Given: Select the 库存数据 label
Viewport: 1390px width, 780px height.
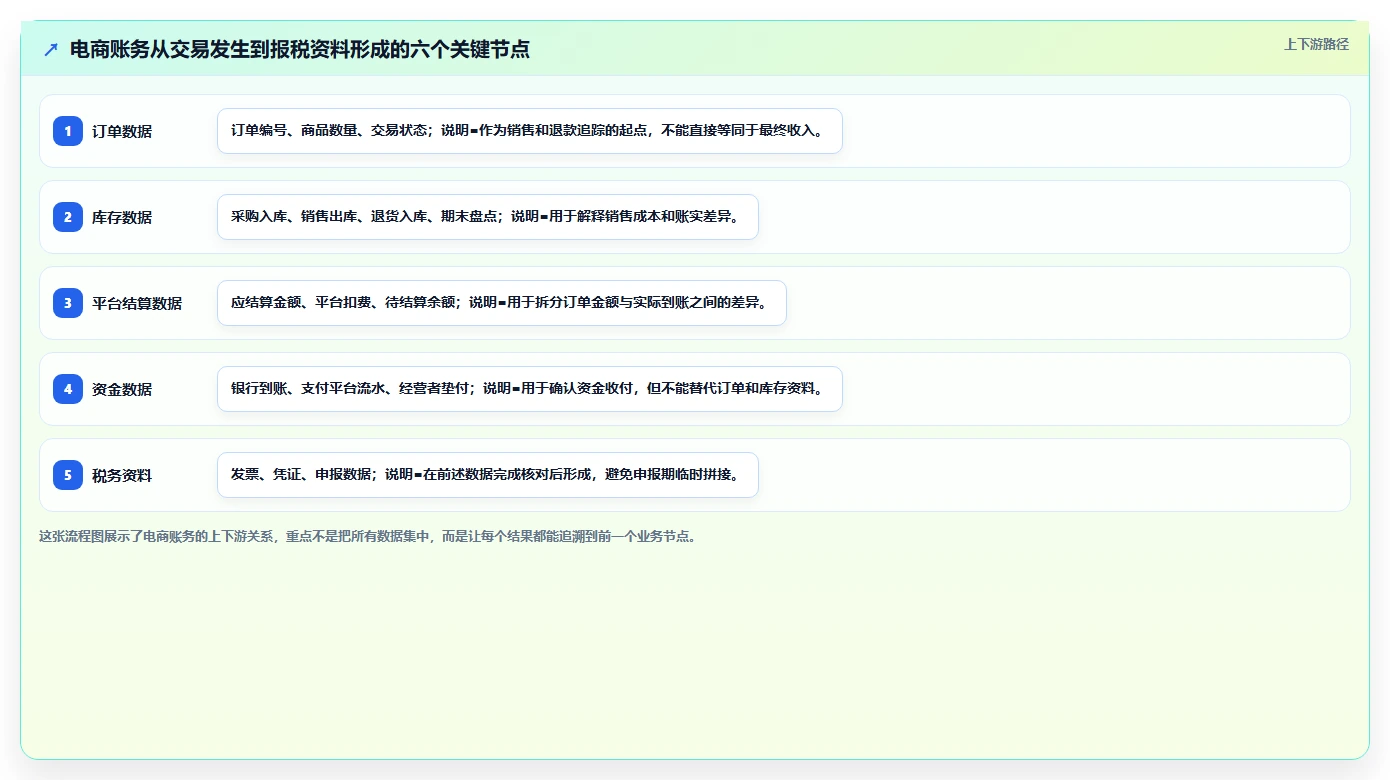Looking at the screenshot, I should point(122,217).
